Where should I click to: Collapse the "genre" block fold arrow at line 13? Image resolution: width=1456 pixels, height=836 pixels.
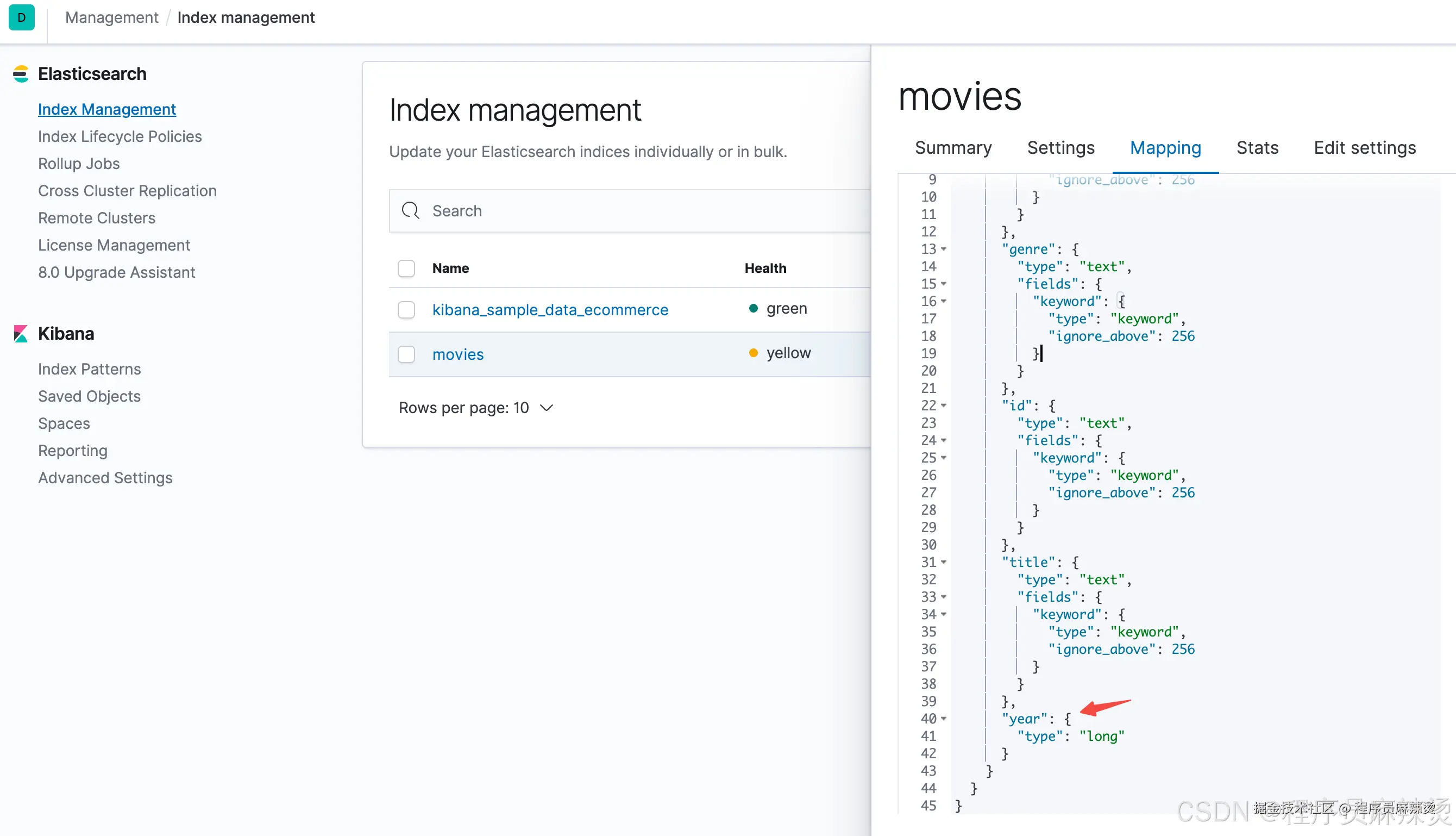pos(944,249)
